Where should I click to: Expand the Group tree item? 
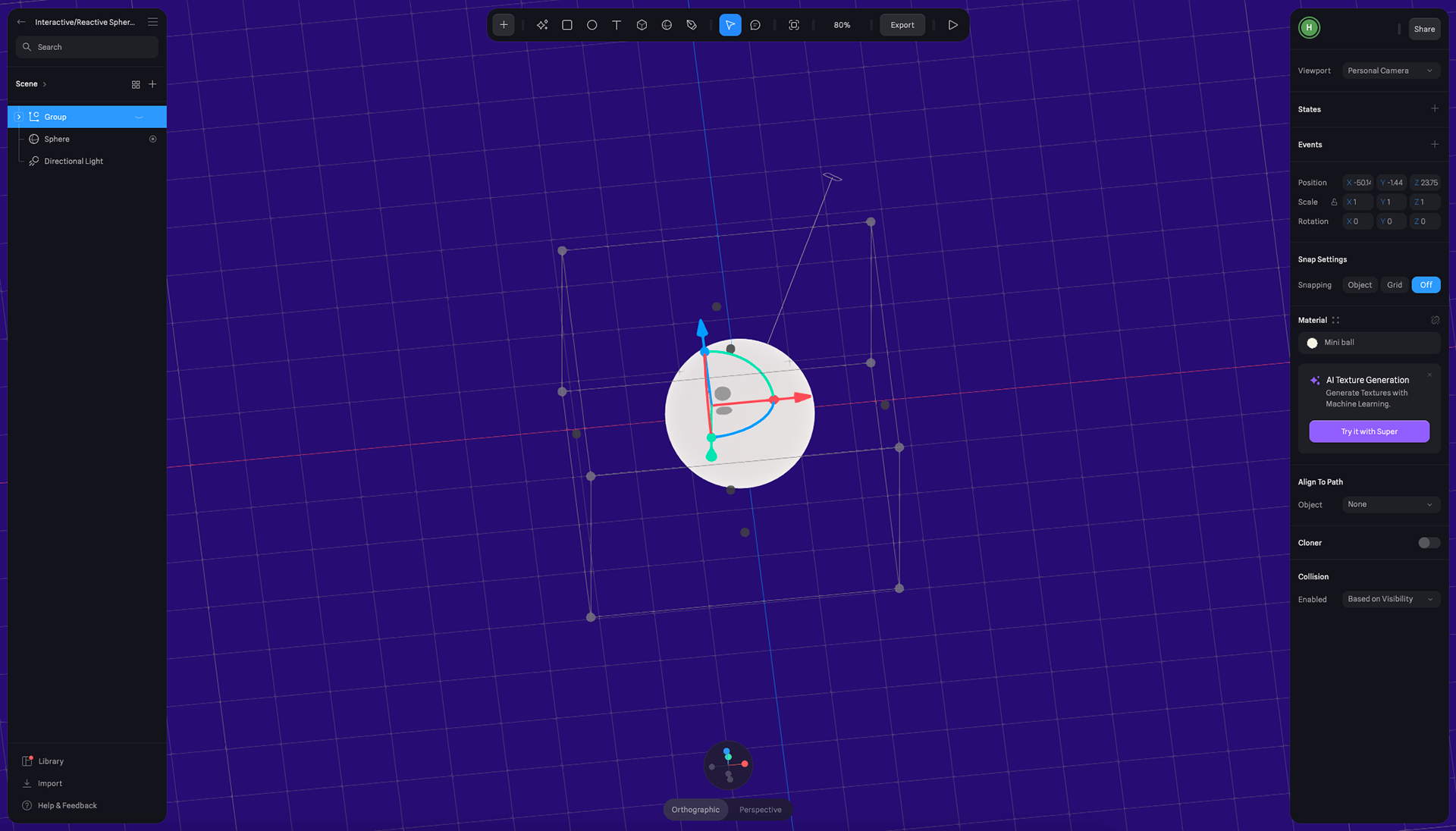click(x=19, y=117)
